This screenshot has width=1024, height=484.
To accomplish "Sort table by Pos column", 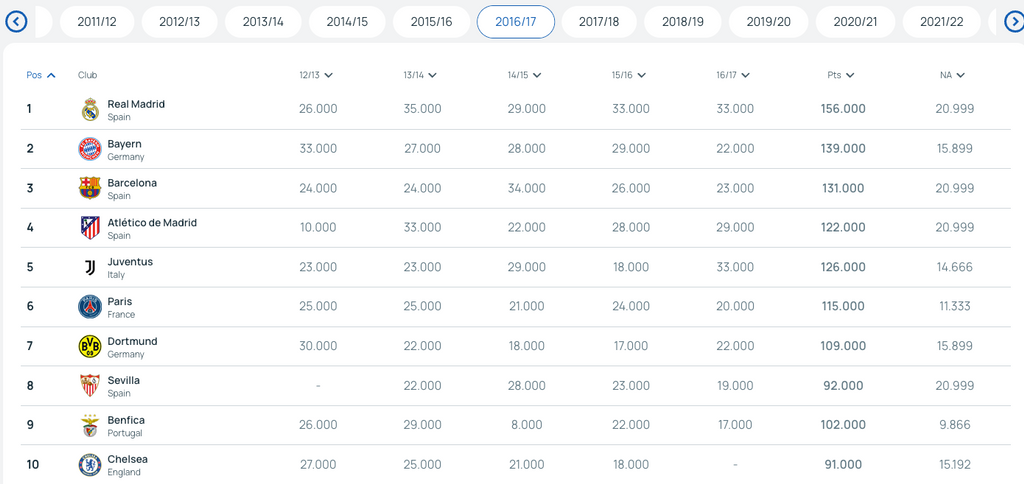I will point(40,75).
